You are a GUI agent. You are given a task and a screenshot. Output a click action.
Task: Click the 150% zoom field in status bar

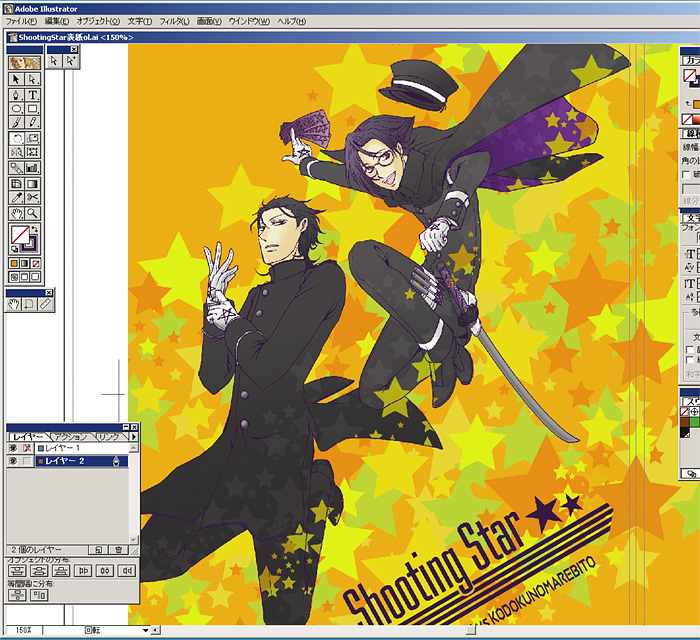[24, 631]
